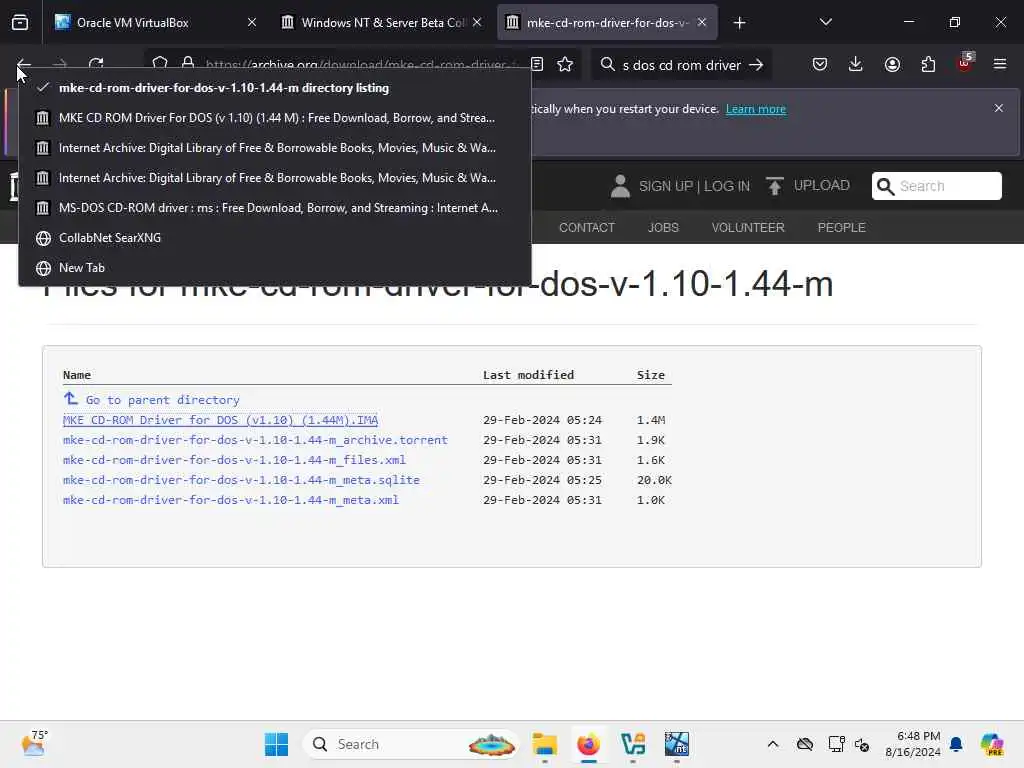Click the notification bell in system tray
Viewport: 1024px width, 768px height.
tap(956, 744)
